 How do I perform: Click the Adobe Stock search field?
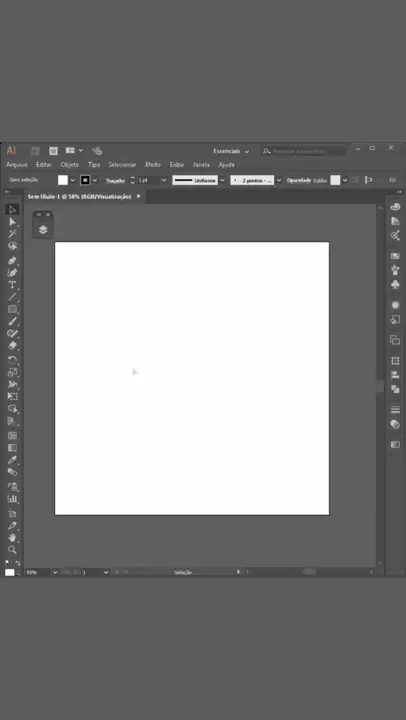click(x=304, y=151)
